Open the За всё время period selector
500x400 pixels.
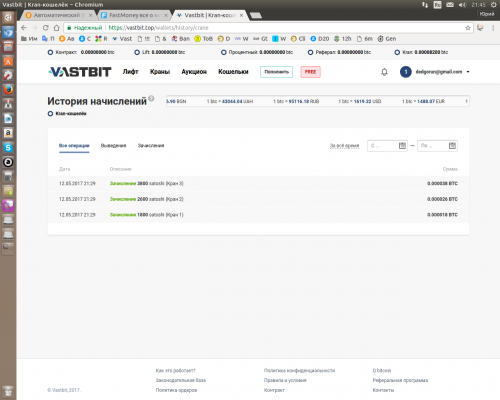point(344,146)
